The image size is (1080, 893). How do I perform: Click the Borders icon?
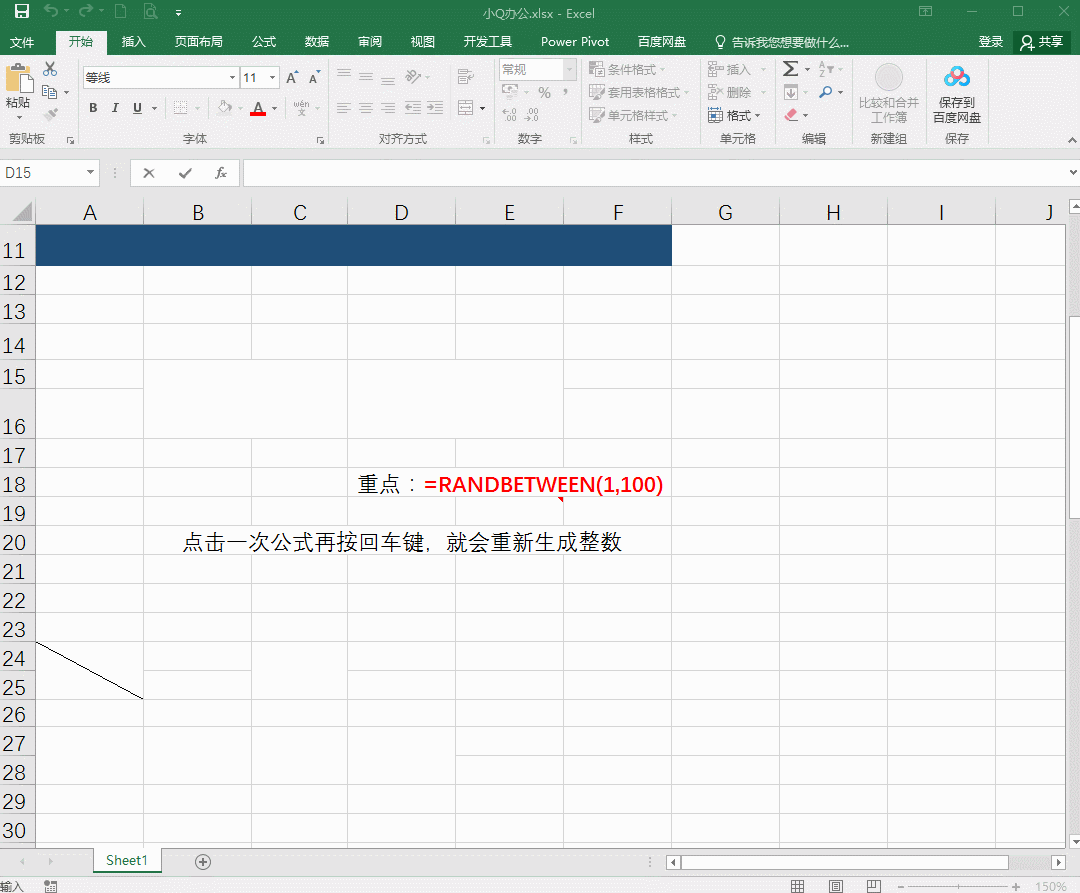[180, 107]
